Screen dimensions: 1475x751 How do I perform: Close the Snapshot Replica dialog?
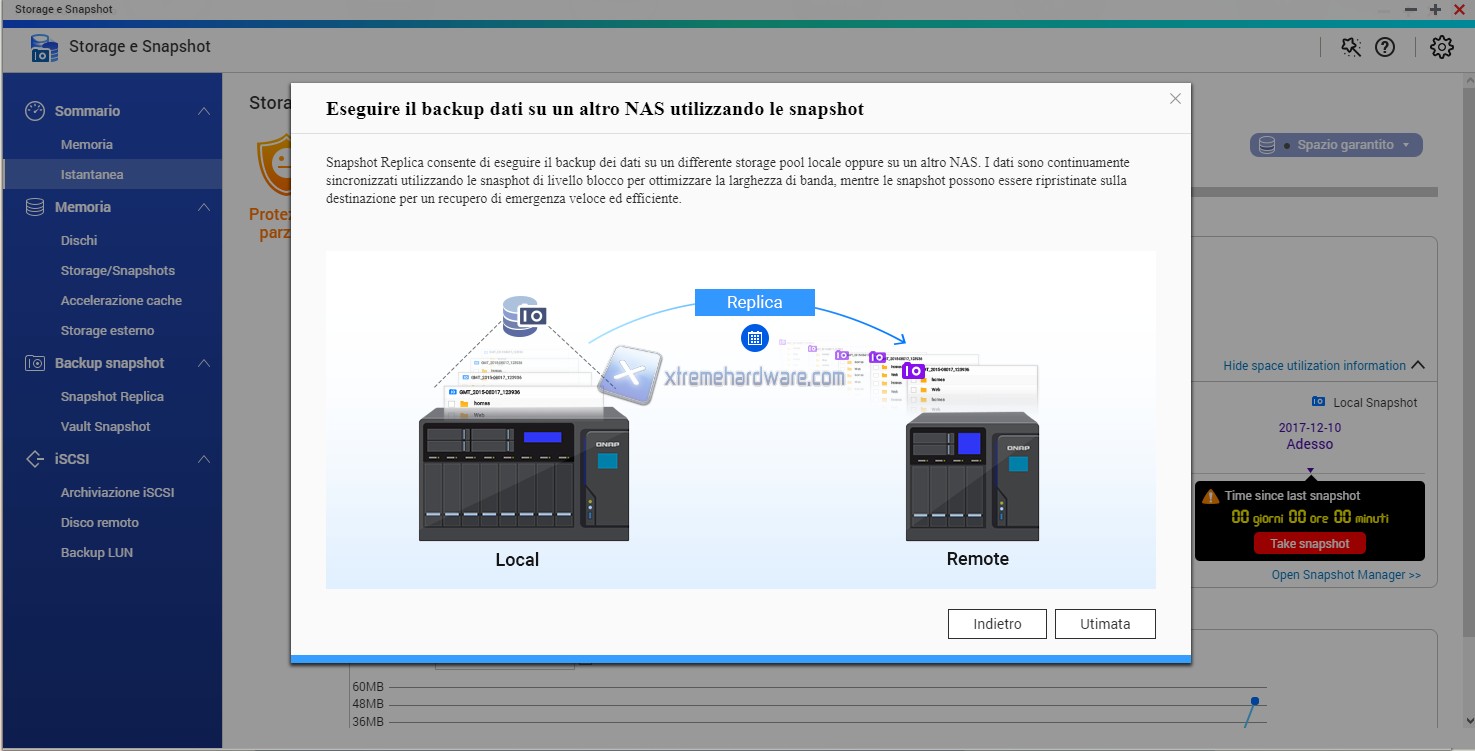pyautogui.click(x=1175, y=99)
